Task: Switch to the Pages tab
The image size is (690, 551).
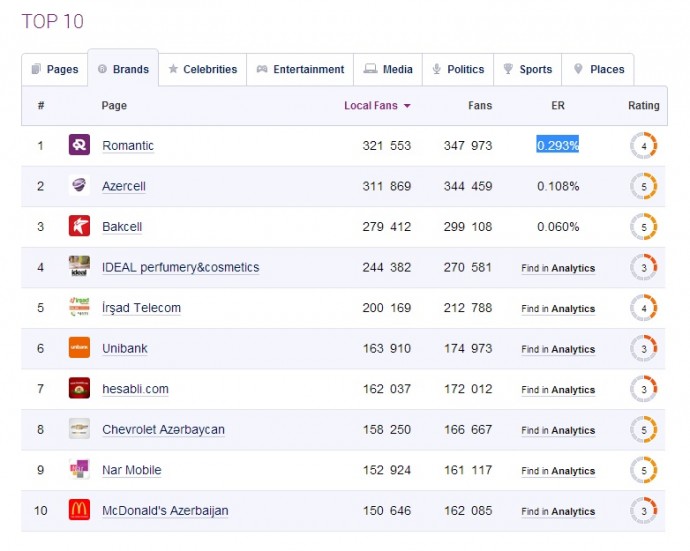Action: (55, 70)
